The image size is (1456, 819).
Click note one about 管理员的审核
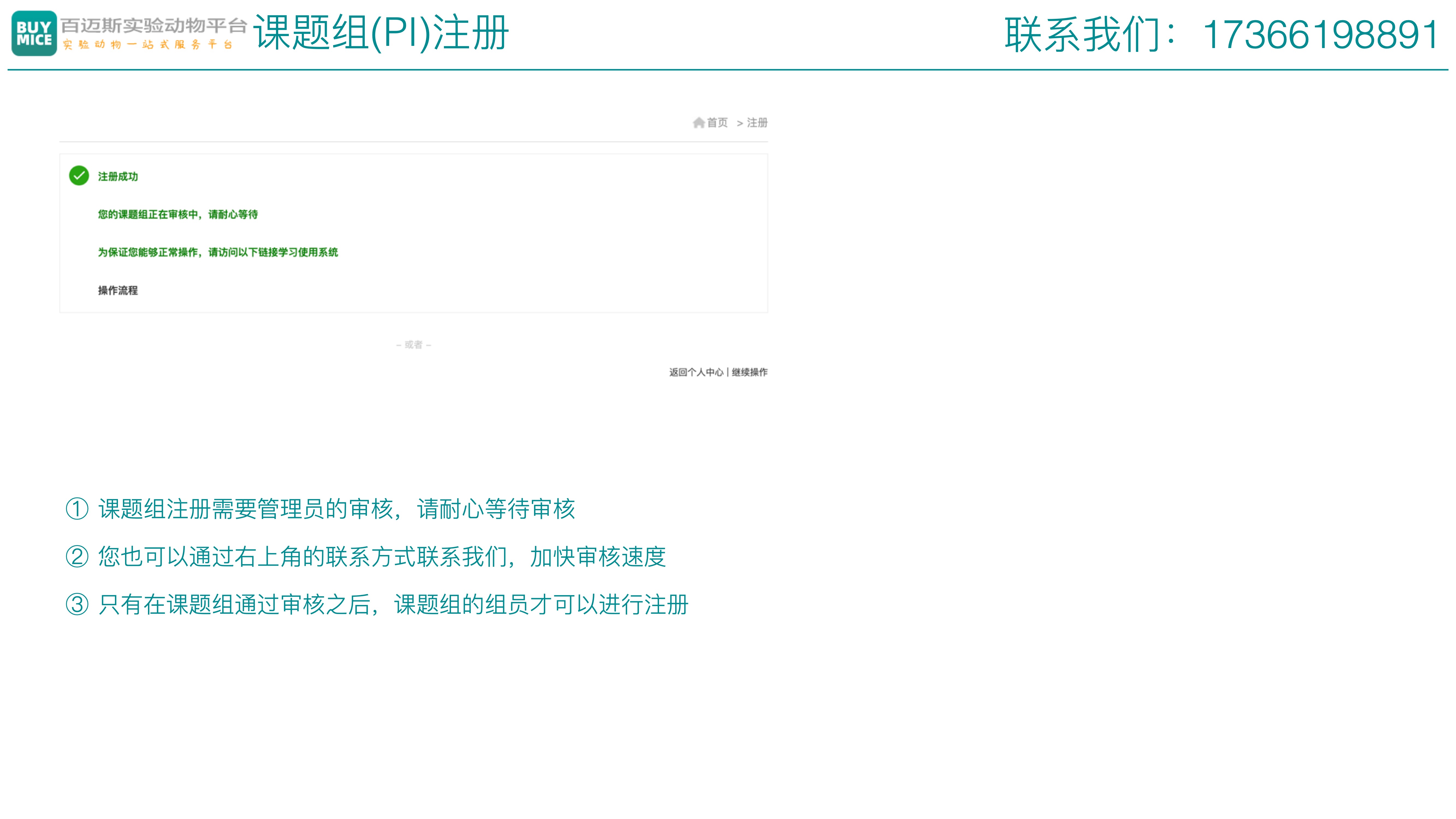pos(321,509)
